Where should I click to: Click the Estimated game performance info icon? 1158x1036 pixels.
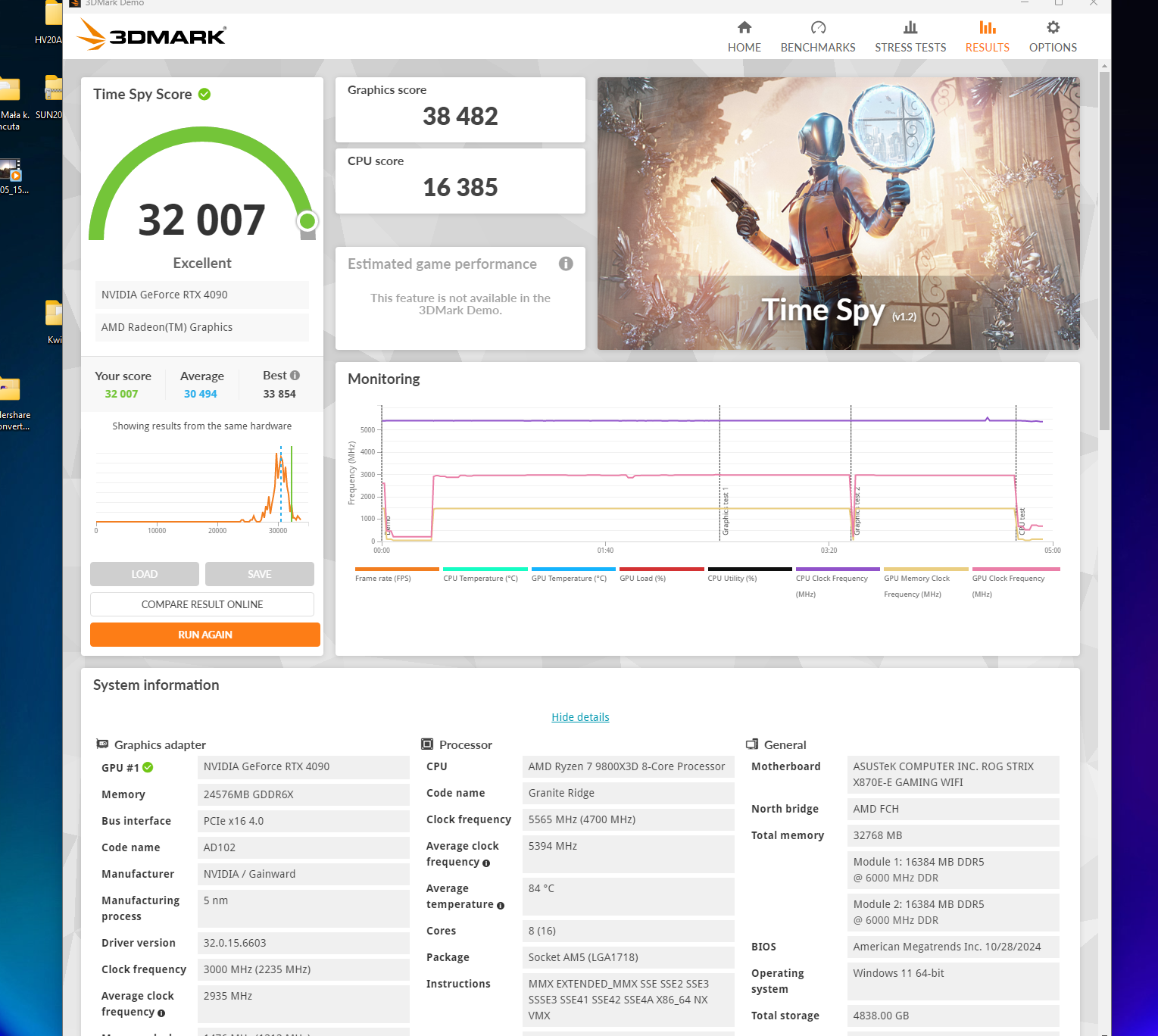click(566, 264)
